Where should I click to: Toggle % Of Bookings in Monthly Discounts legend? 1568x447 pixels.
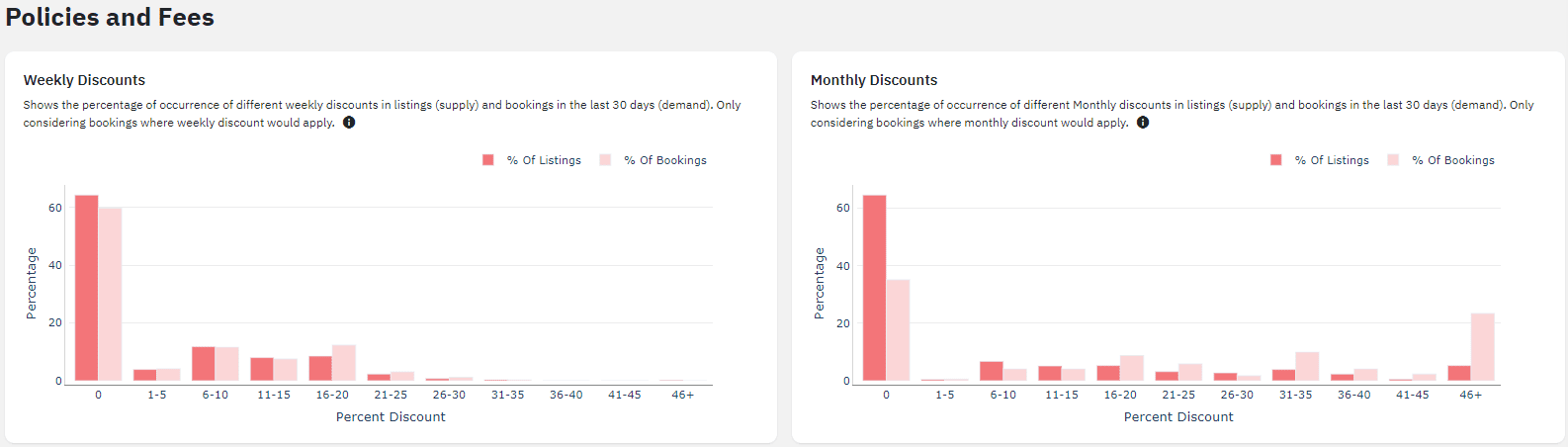[1441, 160]
